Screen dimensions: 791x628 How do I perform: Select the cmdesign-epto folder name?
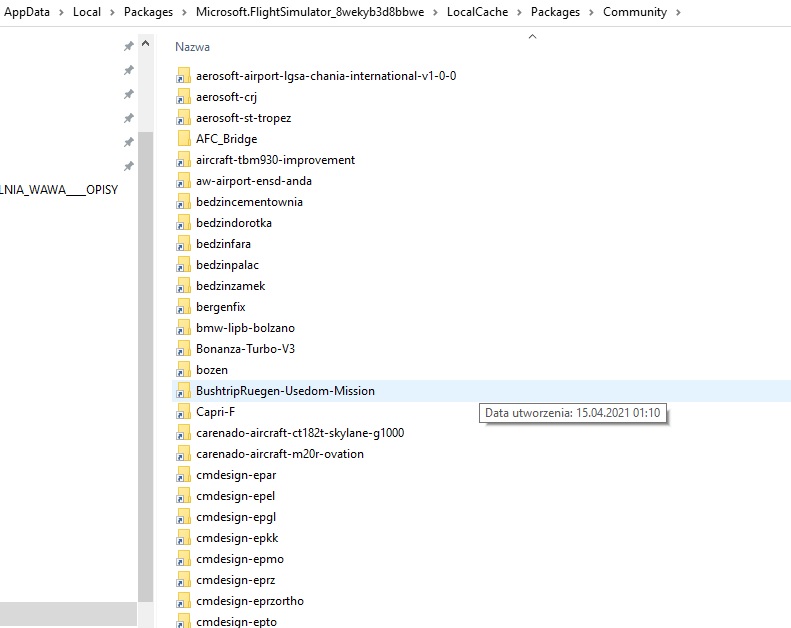tap(236, 622)
